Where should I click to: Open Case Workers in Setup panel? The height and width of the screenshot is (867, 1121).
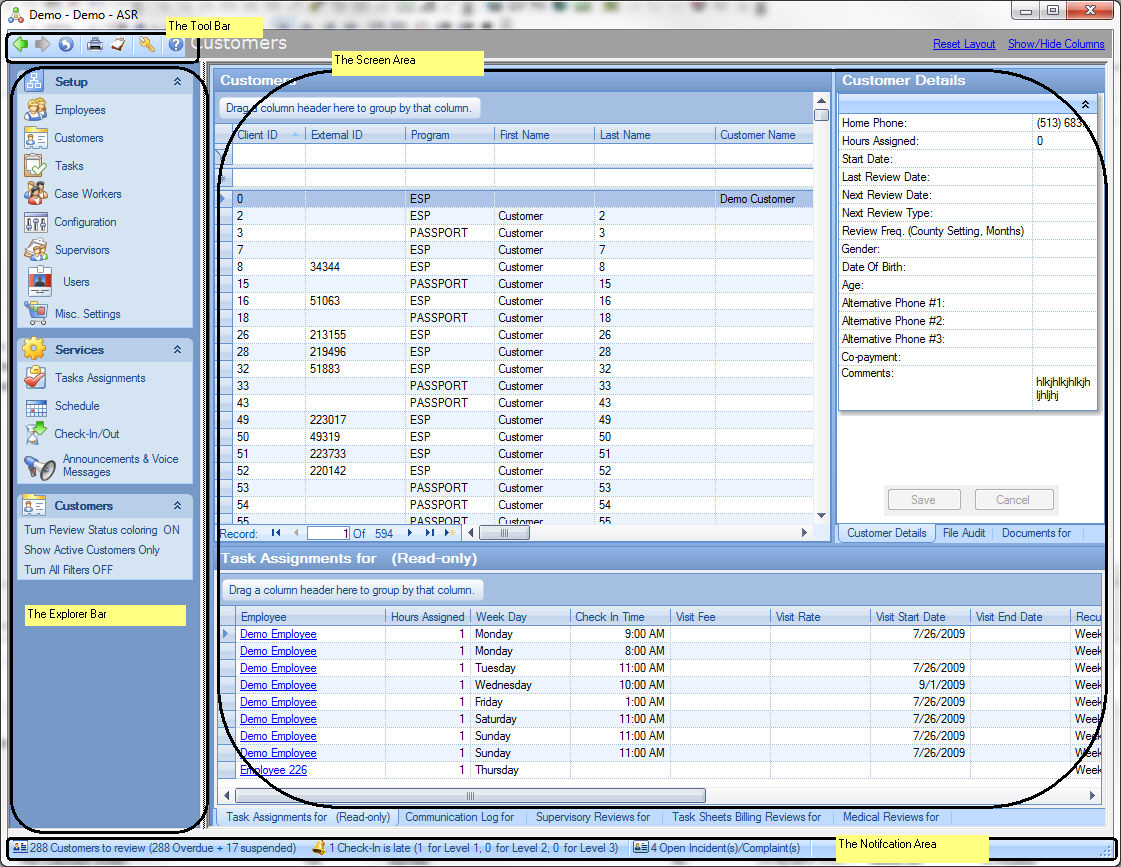pyautogui.click(x=87, y=194)
